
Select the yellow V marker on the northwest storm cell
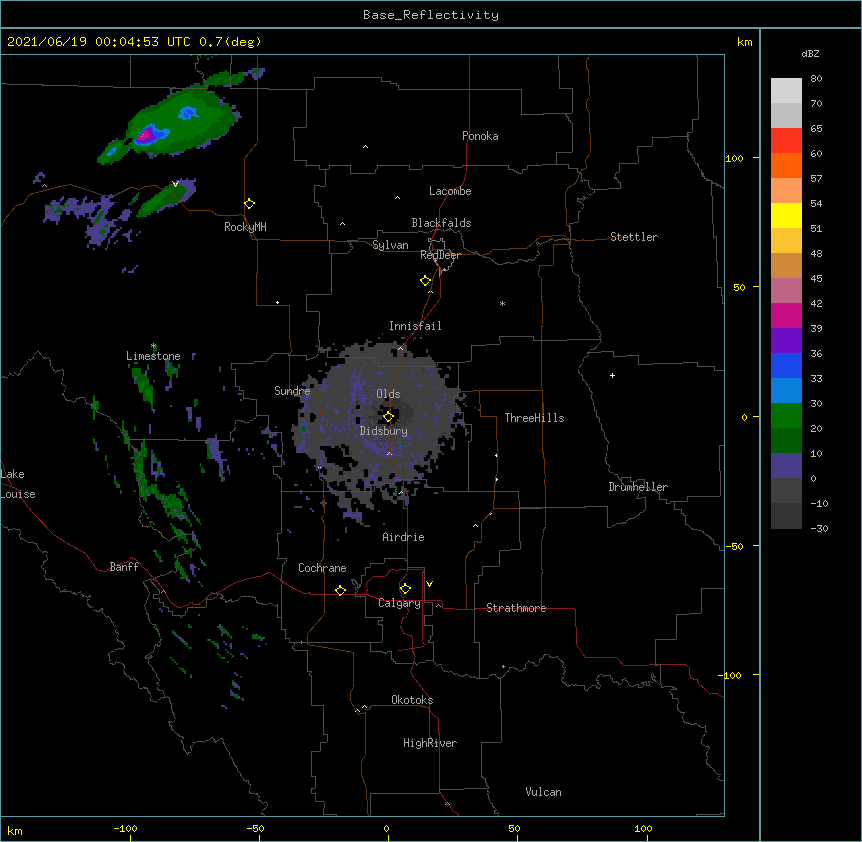pyautogui.click(x=175, y=184)
